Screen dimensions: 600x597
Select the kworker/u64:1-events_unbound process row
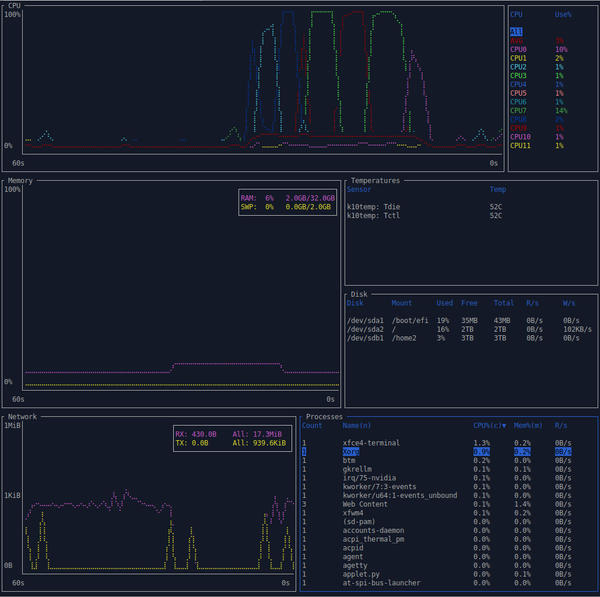point(437,496)
